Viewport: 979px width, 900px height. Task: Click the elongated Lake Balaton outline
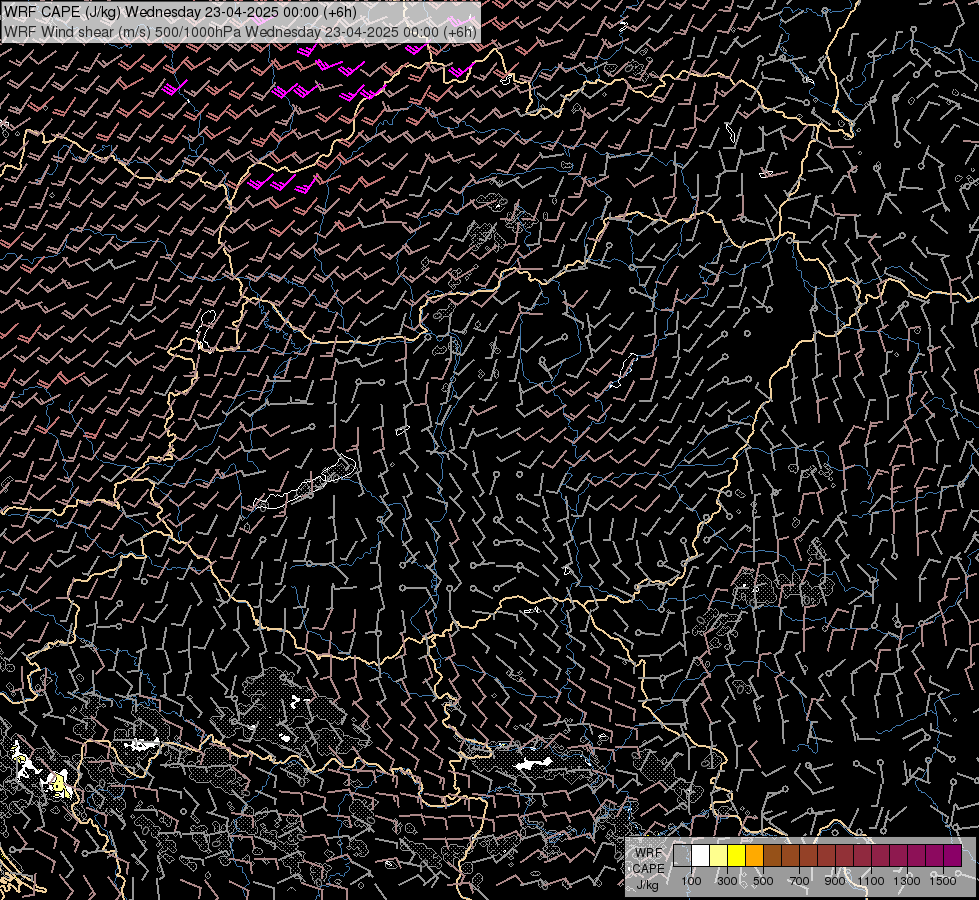click(305, 483)
